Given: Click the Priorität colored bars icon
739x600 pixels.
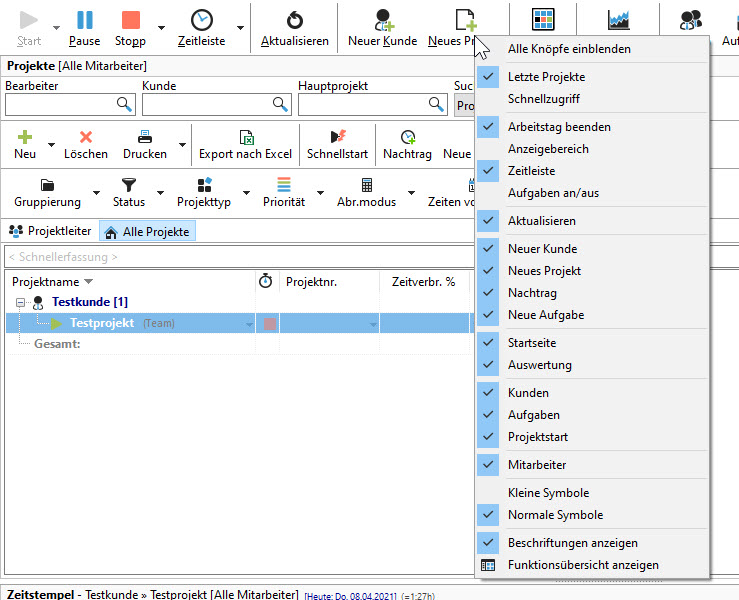Looking at the screenshot, I should point(284,185).
